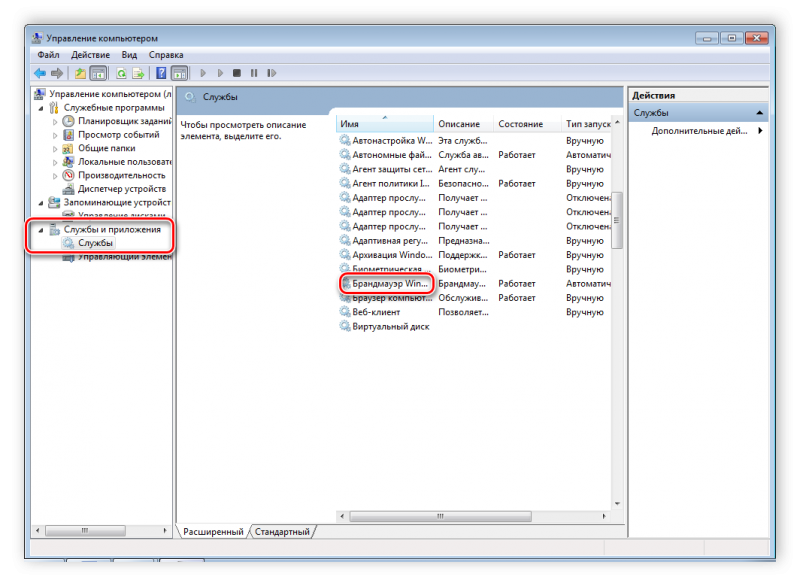Click the Start service play icon

pos(203,73)
